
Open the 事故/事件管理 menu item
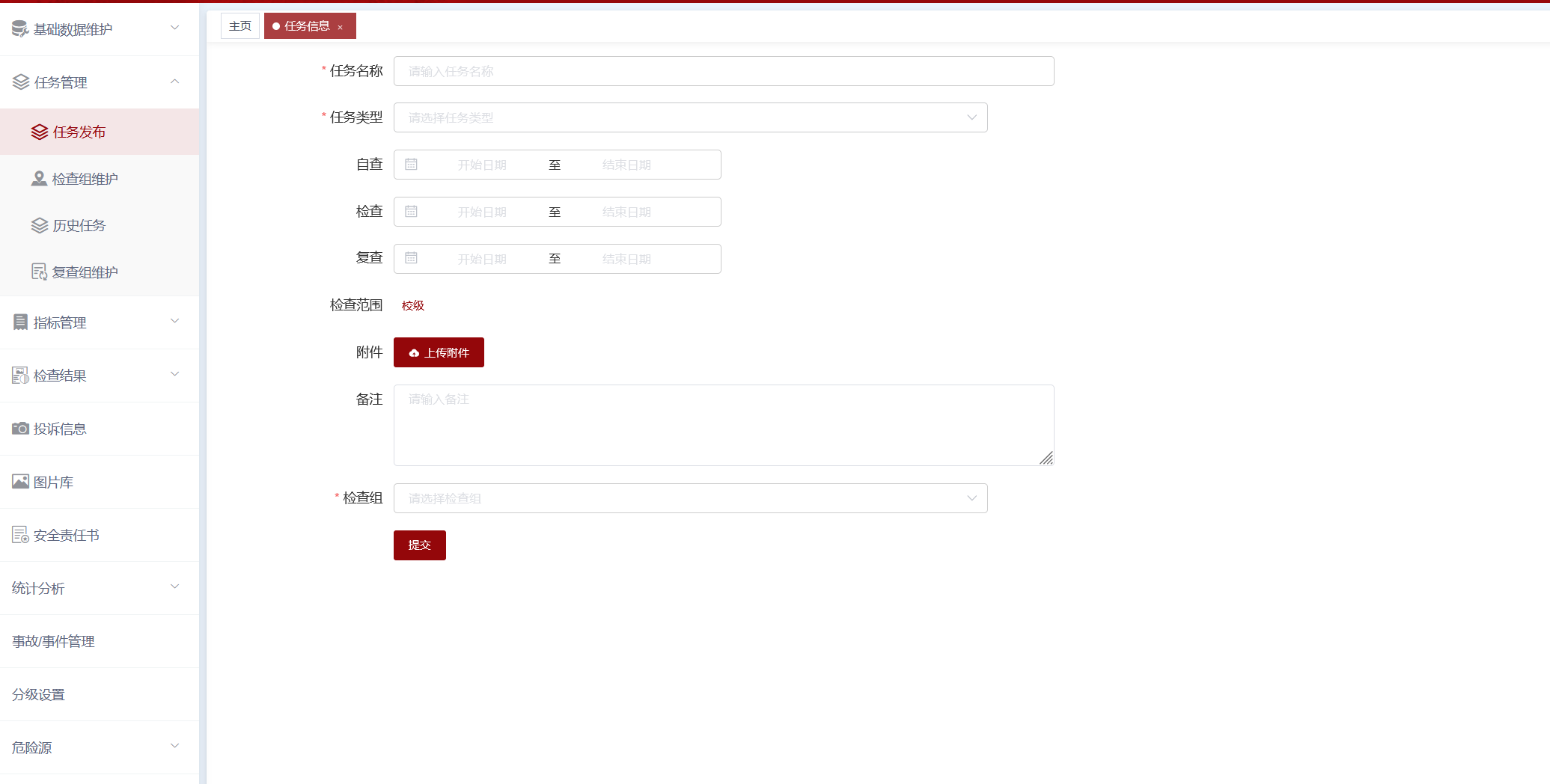click(x=100, y=641)
